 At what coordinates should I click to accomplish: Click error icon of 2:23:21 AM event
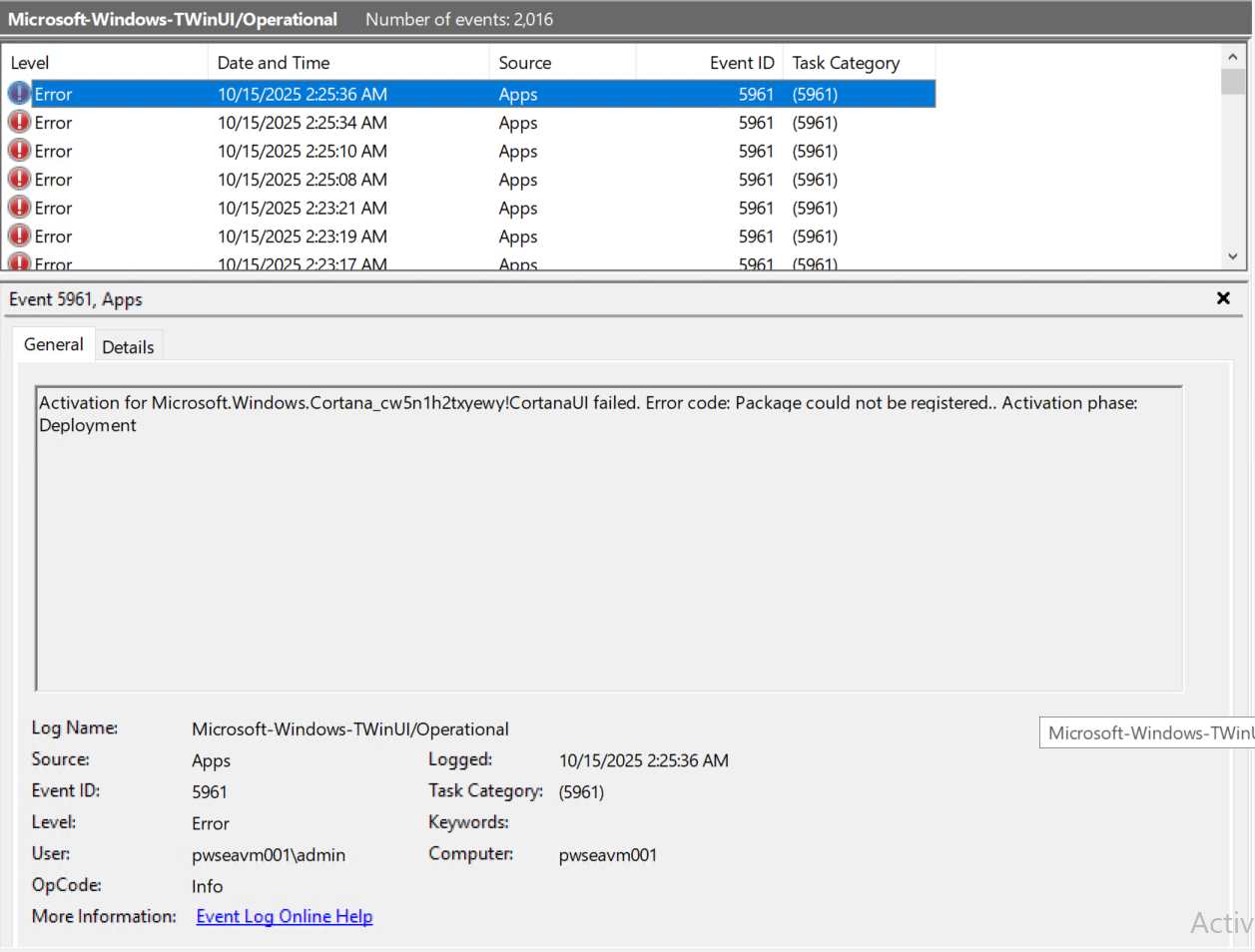[x=19, y=207]
